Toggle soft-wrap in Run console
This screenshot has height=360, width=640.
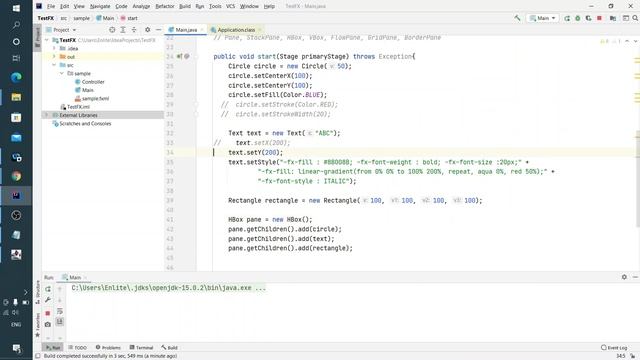click(x=60, y=311)
